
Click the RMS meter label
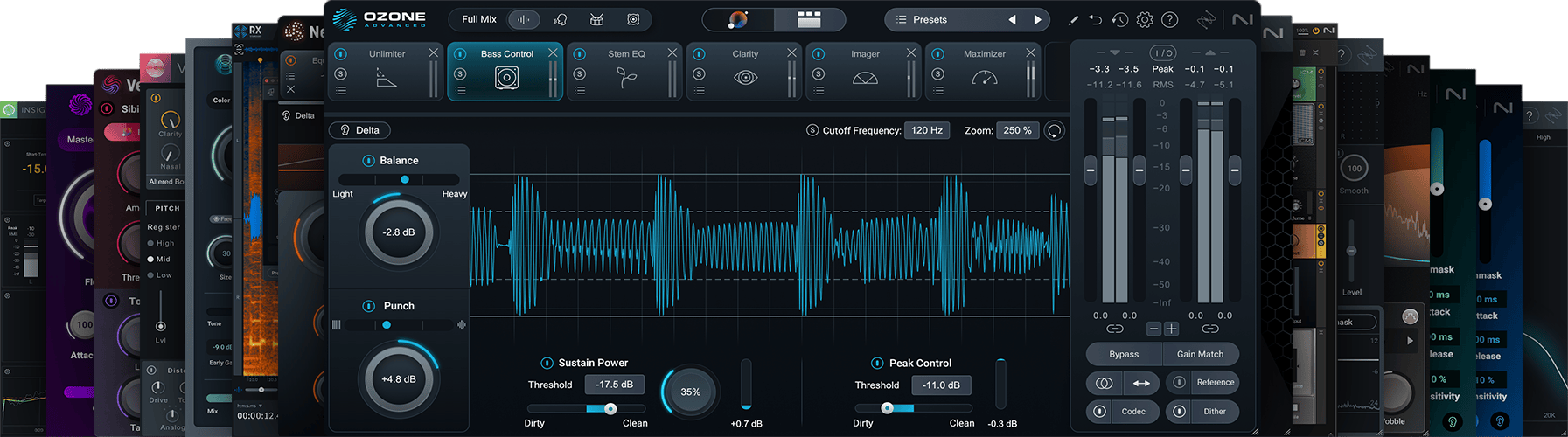1163,85
